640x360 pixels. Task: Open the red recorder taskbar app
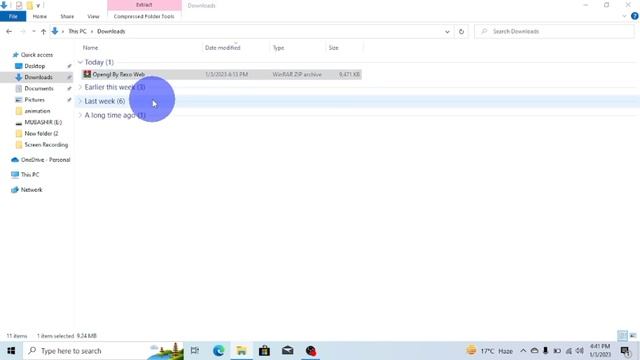[x=311, y=351]
